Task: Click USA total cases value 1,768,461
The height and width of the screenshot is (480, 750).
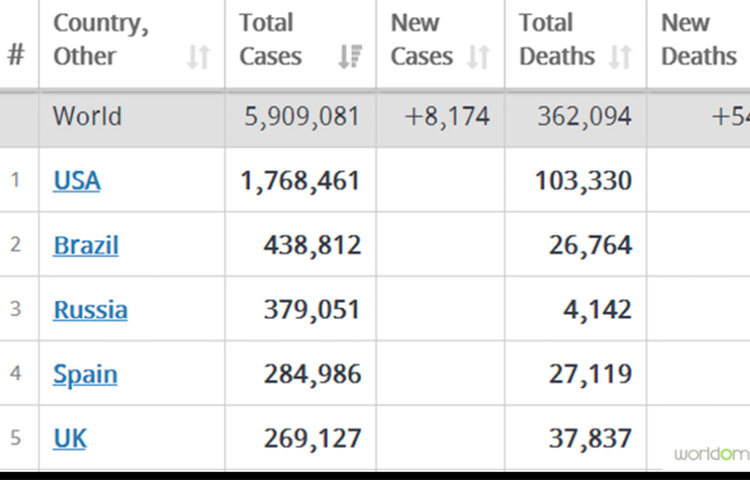Action: click(x=300, y=181)
